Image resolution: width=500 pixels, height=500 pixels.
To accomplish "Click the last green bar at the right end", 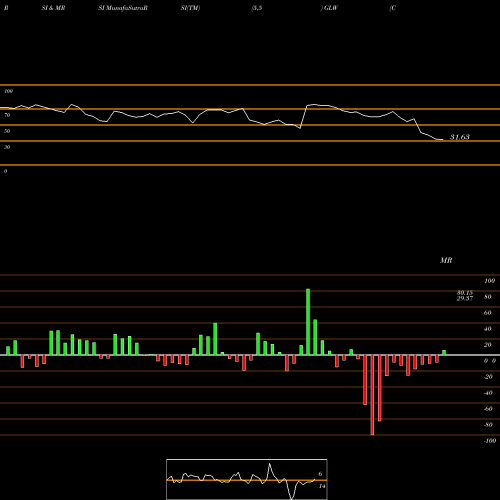I will pos(444,353).
